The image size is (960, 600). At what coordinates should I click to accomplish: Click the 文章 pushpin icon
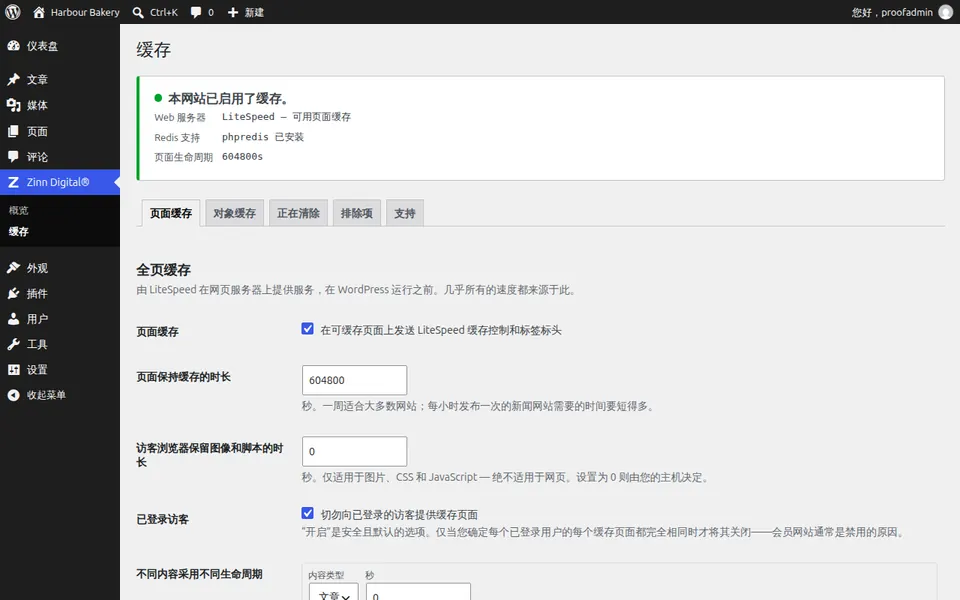[13, 80]
